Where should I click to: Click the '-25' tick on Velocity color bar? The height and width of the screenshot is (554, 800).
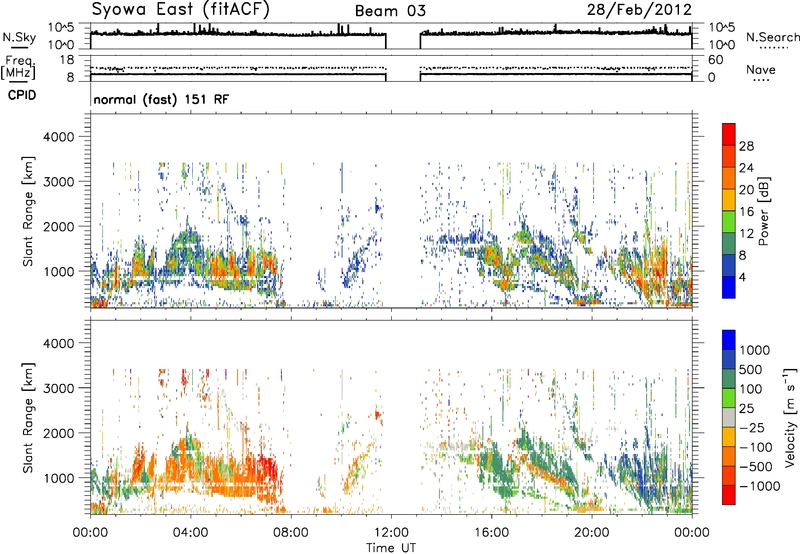coord(755,427)
